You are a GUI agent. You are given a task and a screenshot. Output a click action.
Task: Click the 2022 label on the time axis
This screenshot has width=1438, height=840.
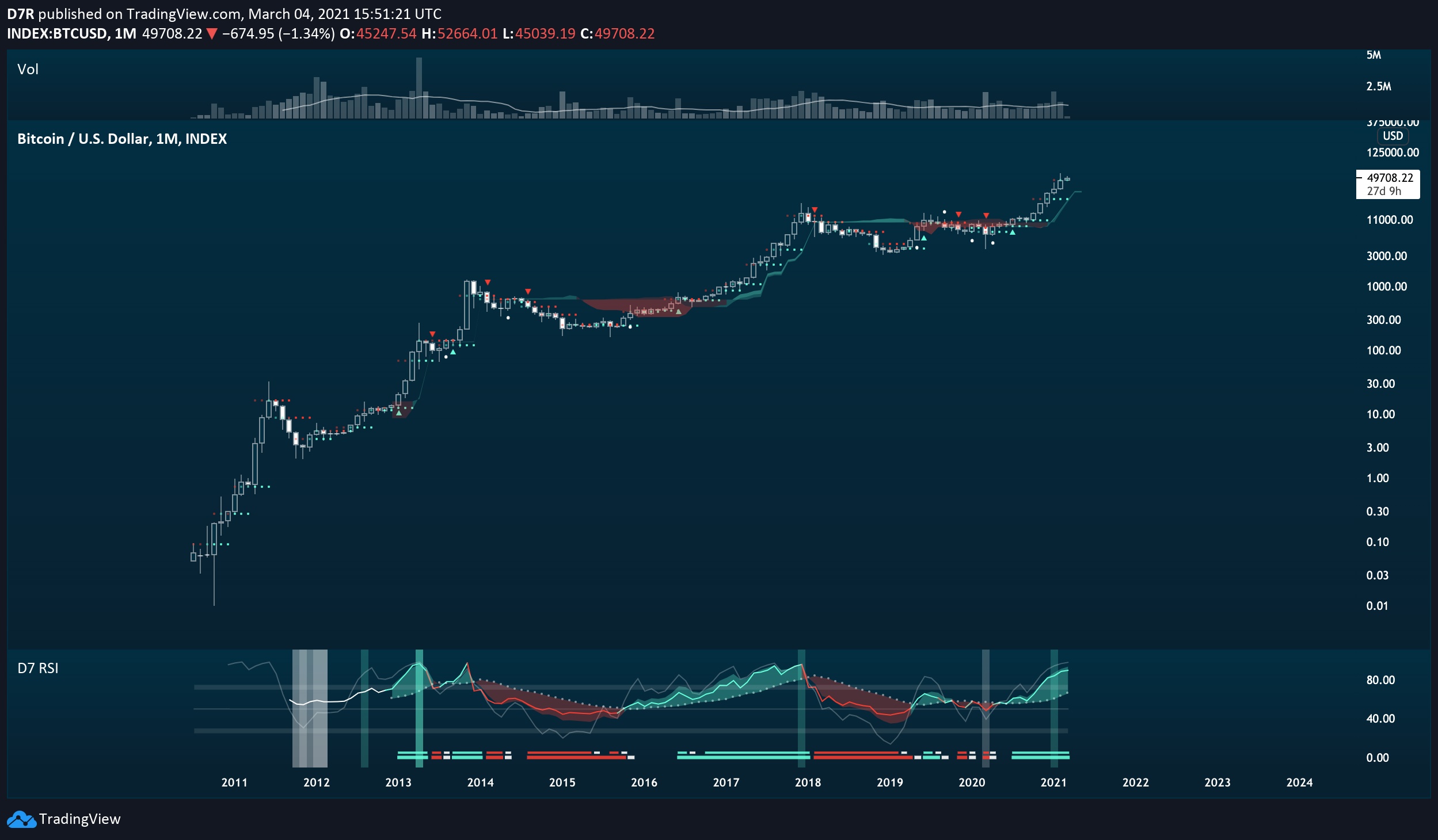coord(1136,782)
